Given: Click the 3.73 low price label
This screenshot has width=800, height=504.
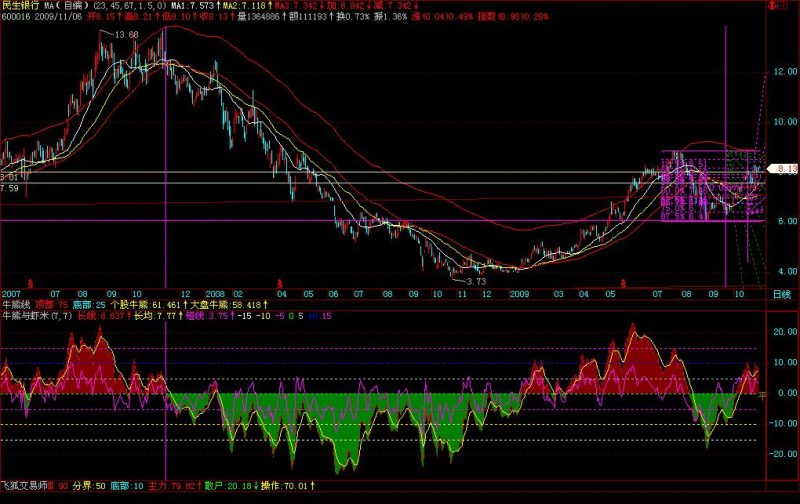Looking at the screenshot, I should pyautogui.click(x=476, y=282).
